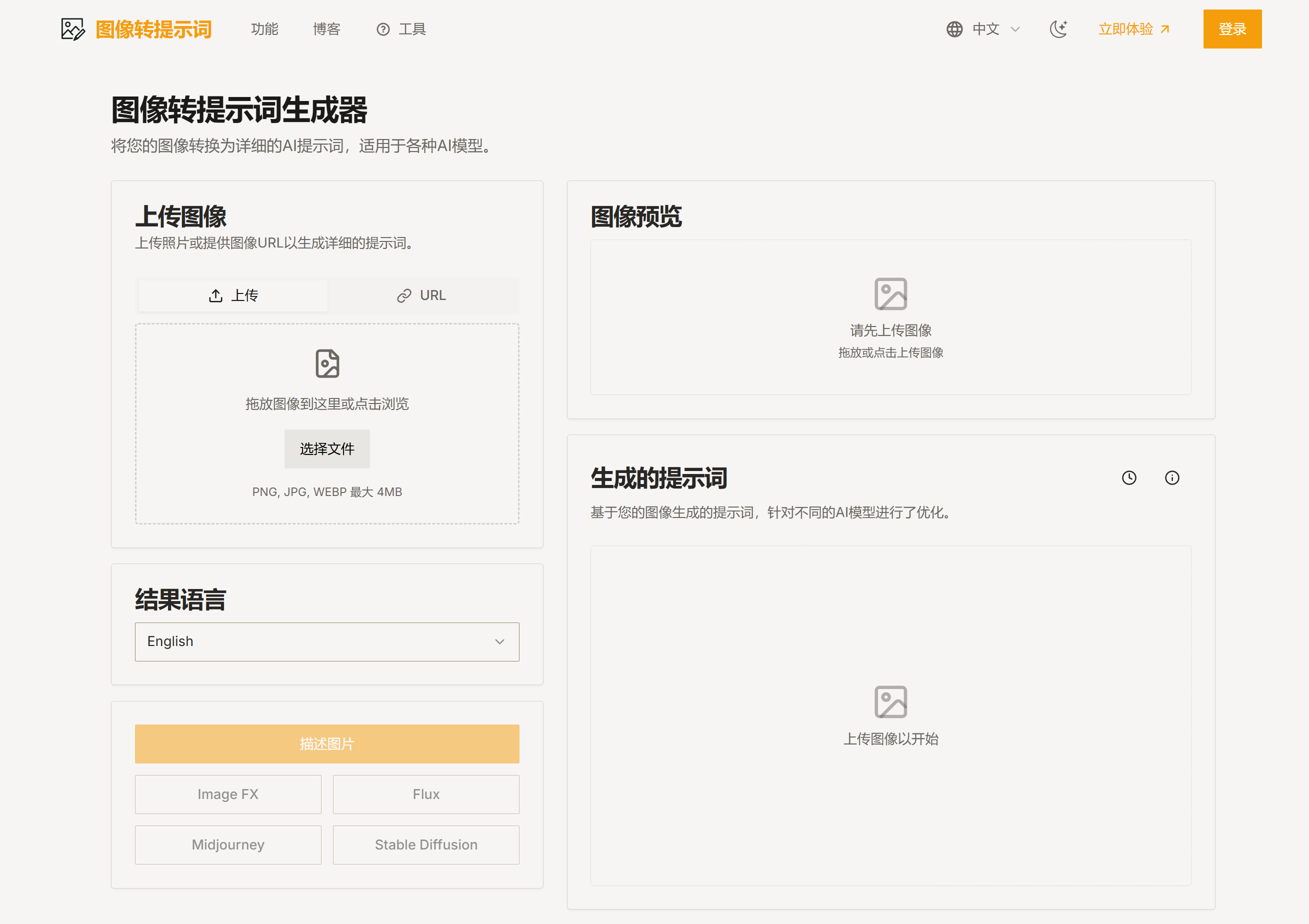Switch to the 上传 tab
Viewport: 1309px width, 924px height.
coord(233,295)
